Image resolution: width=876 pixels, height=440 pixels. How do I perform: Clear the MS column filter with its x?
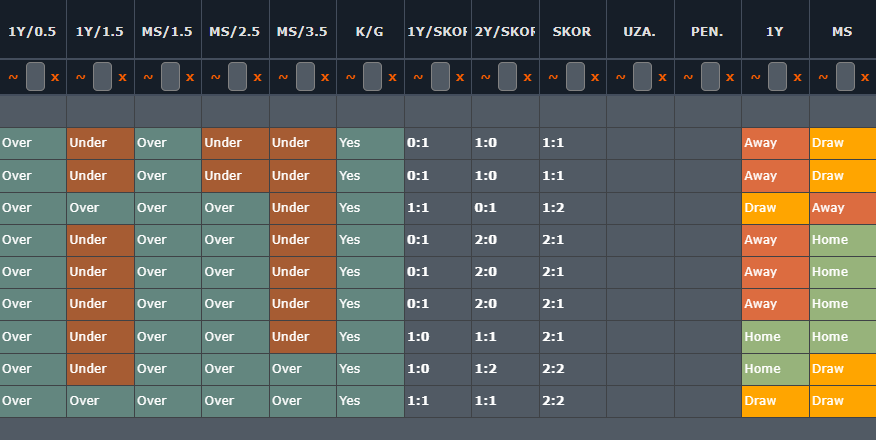865,77
